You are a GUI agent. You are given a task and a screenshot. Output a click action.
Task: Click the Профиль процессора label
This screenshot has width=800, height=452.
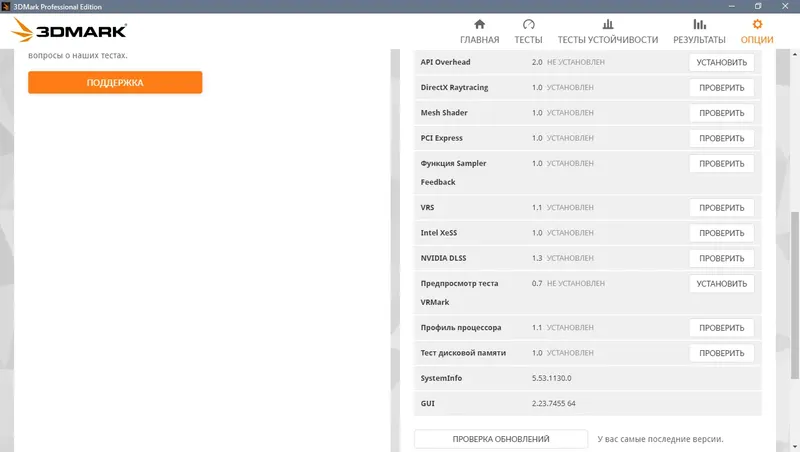[x=461, y=328]
